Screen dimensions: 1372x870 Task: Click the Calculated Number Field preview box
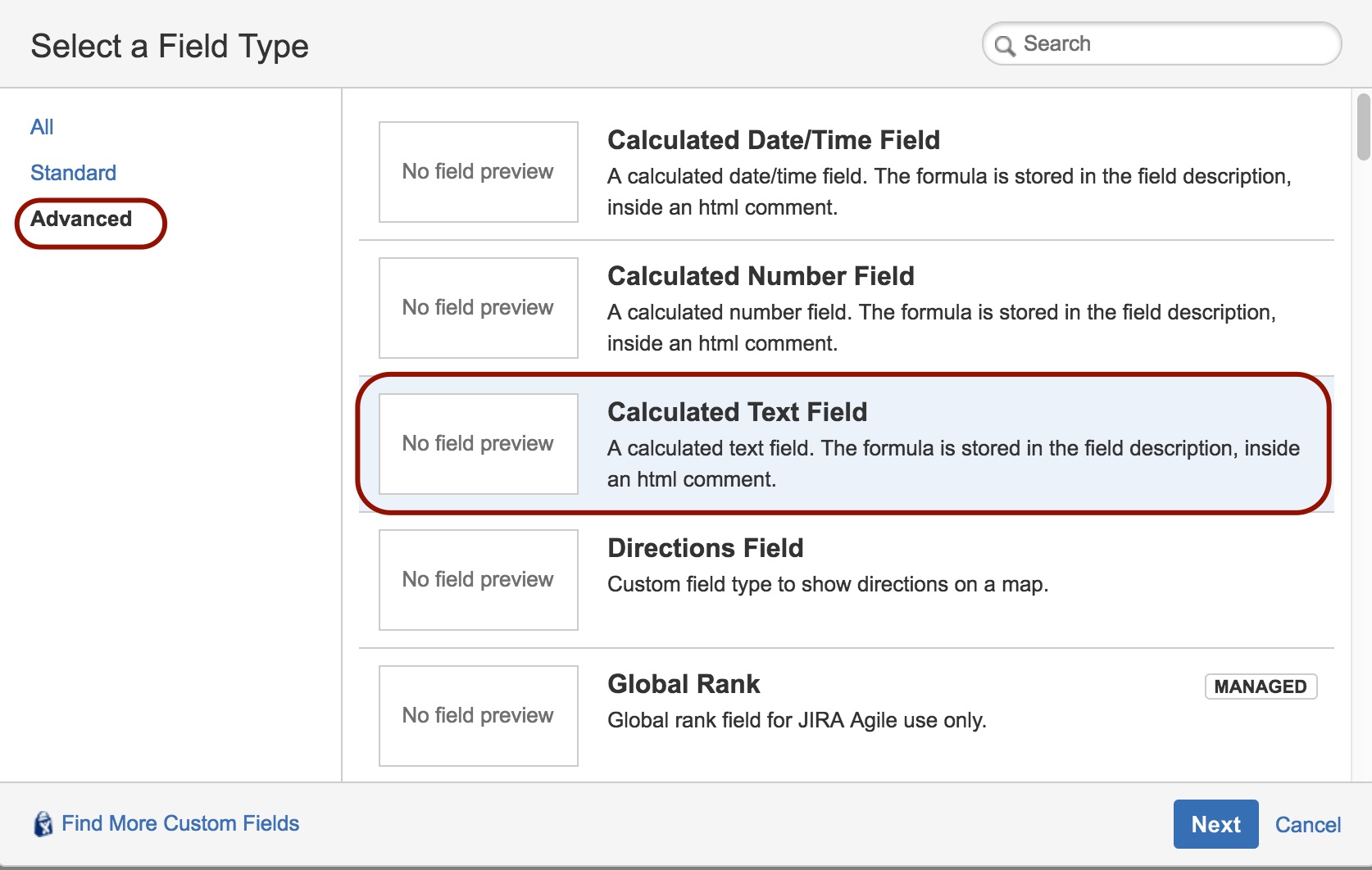478,308
